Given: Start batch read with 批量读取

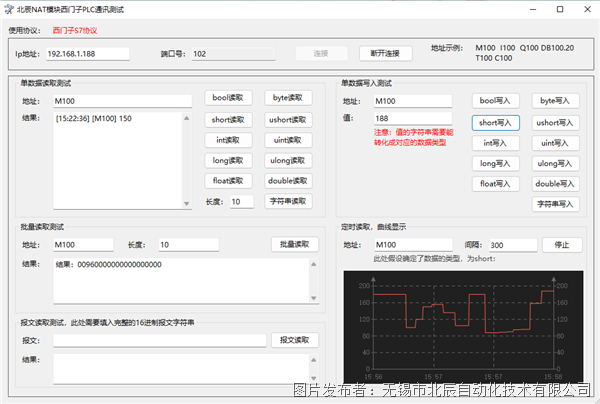Looking at the screenshot, I should [x=294, y=244].
